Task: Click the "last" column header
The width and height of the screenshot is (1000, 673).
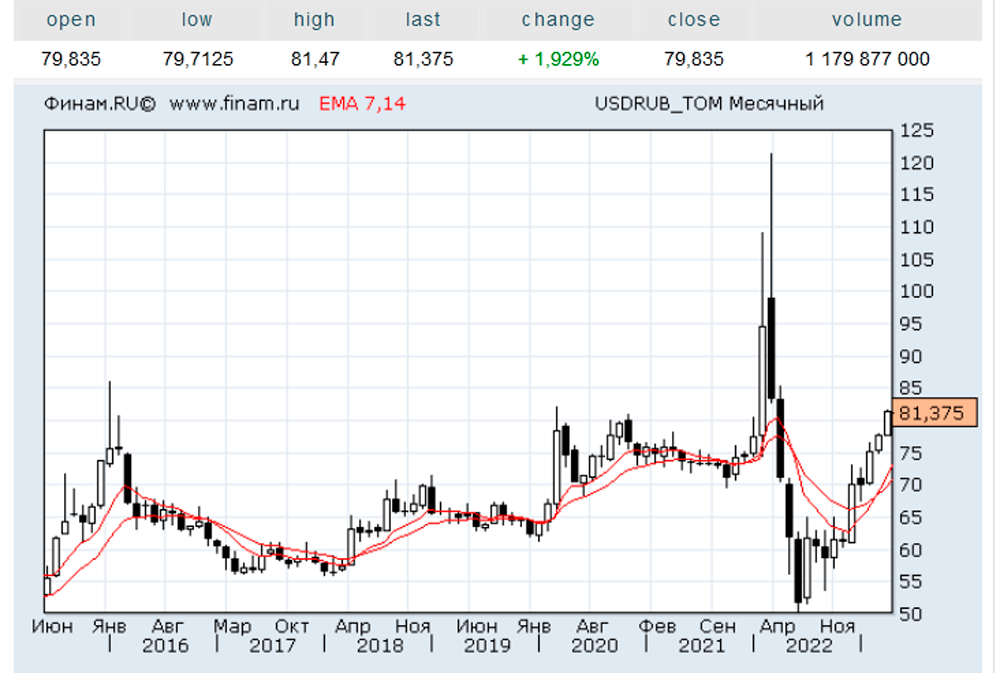Action: click(x=423, y=20)
